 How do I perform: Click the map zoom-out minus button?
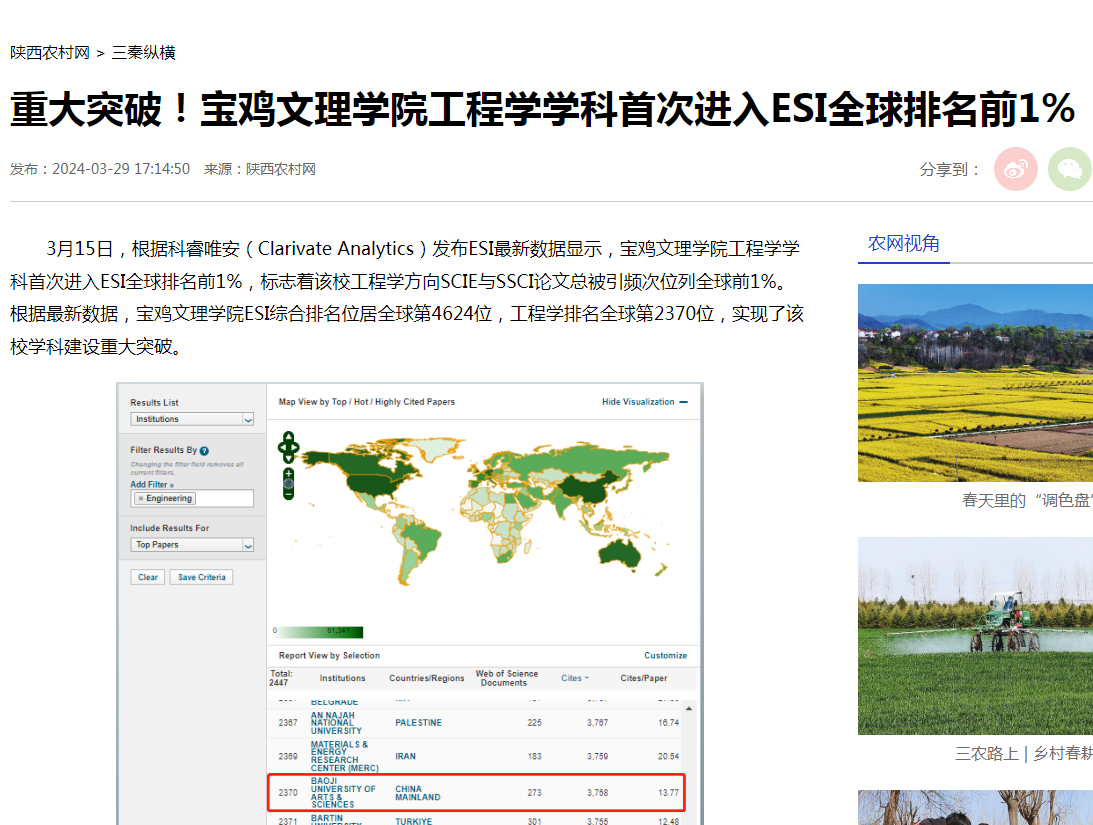tap(289, 494)
